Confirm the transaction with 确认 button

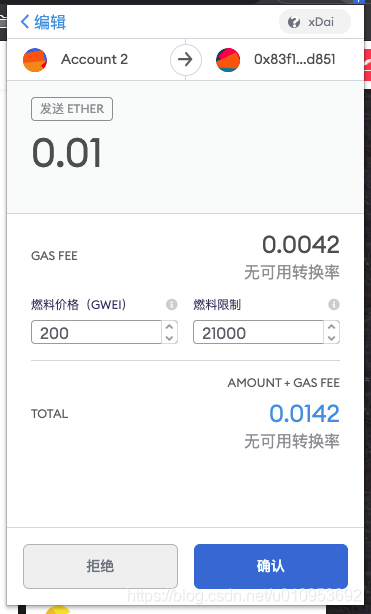pos(271,566)
